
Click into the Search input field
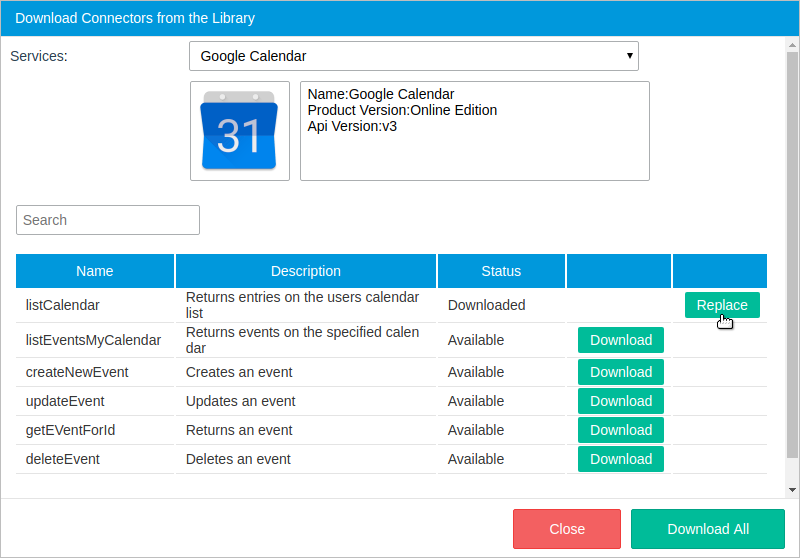pos(108,220)
